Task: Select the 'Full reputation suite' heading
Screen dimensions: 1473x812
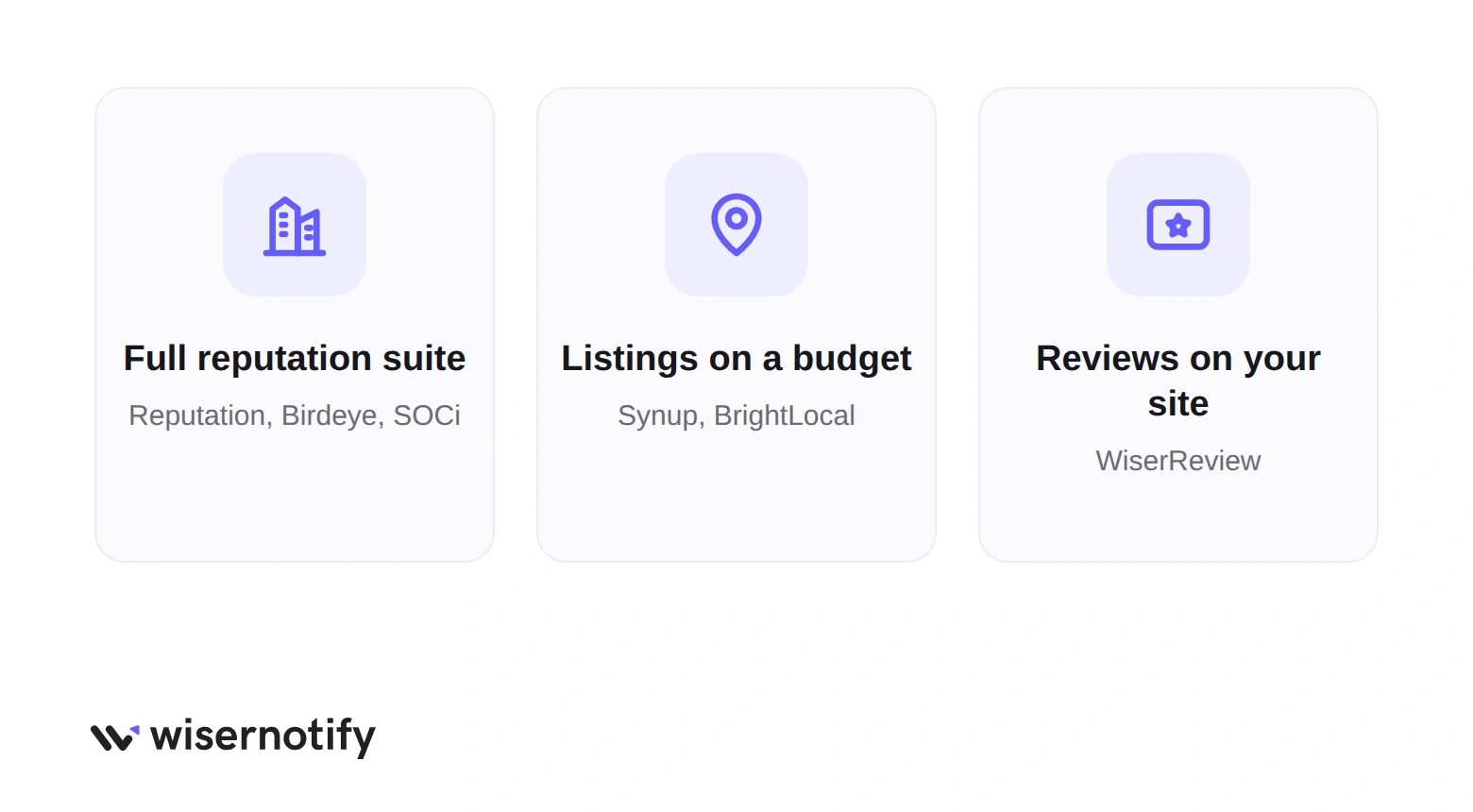Action: pyautogui.click(x=295, y=359)
